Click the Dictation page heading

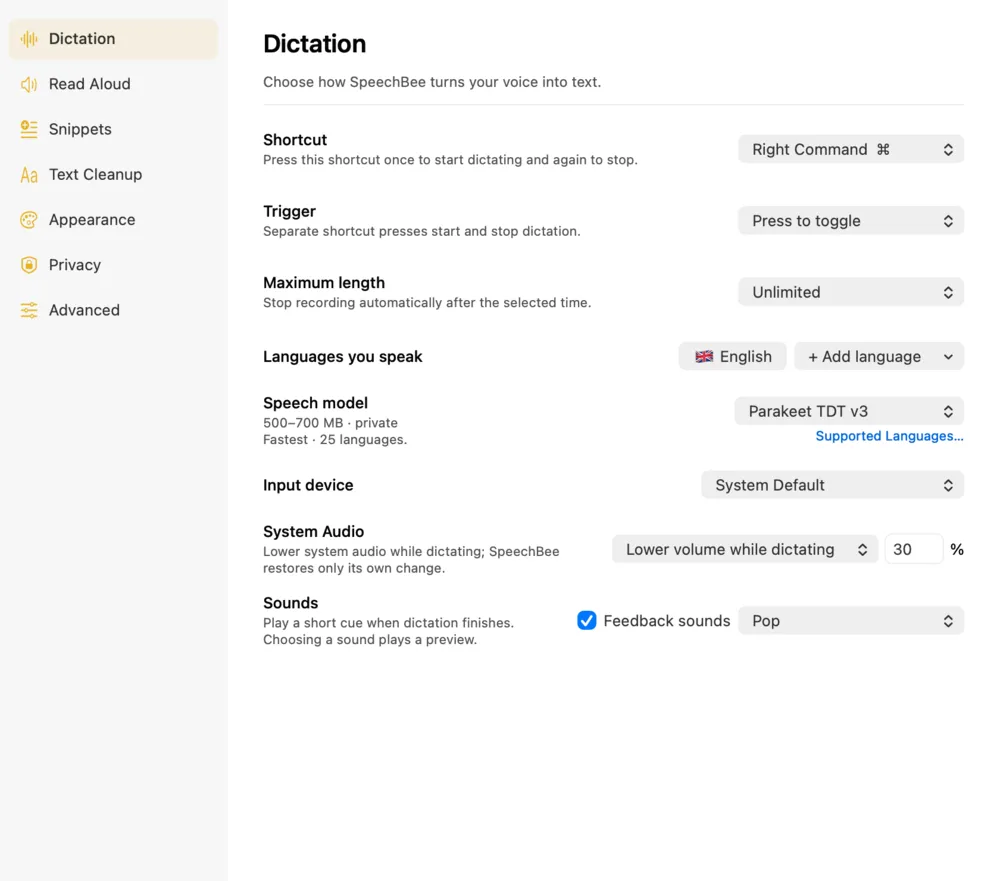tap(314, 44)
